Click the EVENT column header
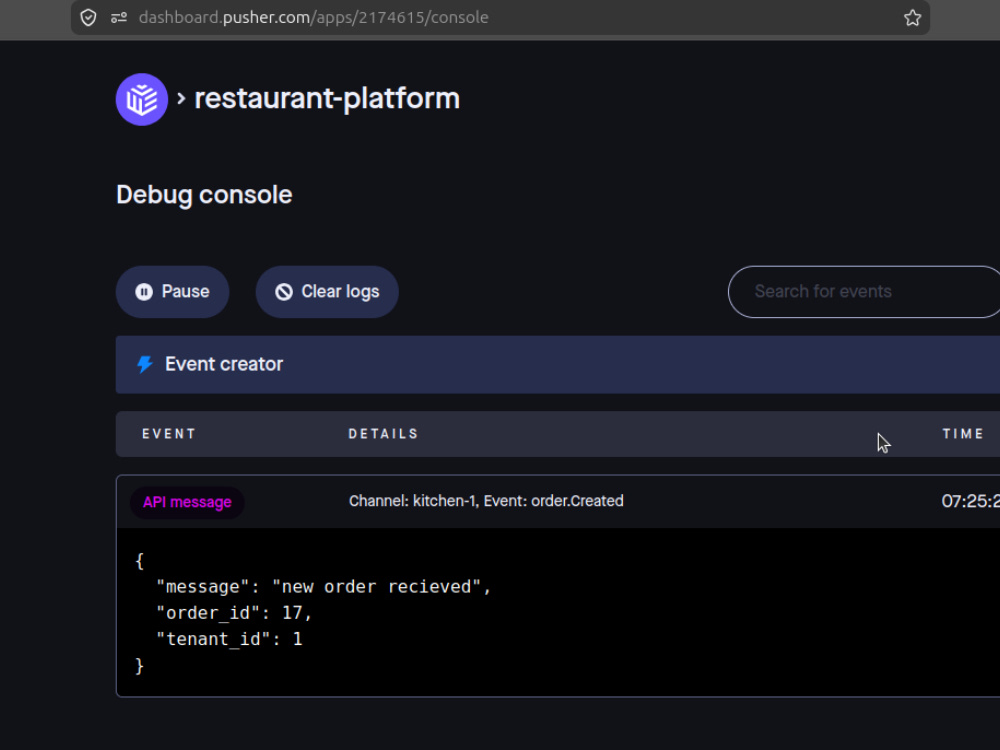1000x750 pixels. coord(168,434)
